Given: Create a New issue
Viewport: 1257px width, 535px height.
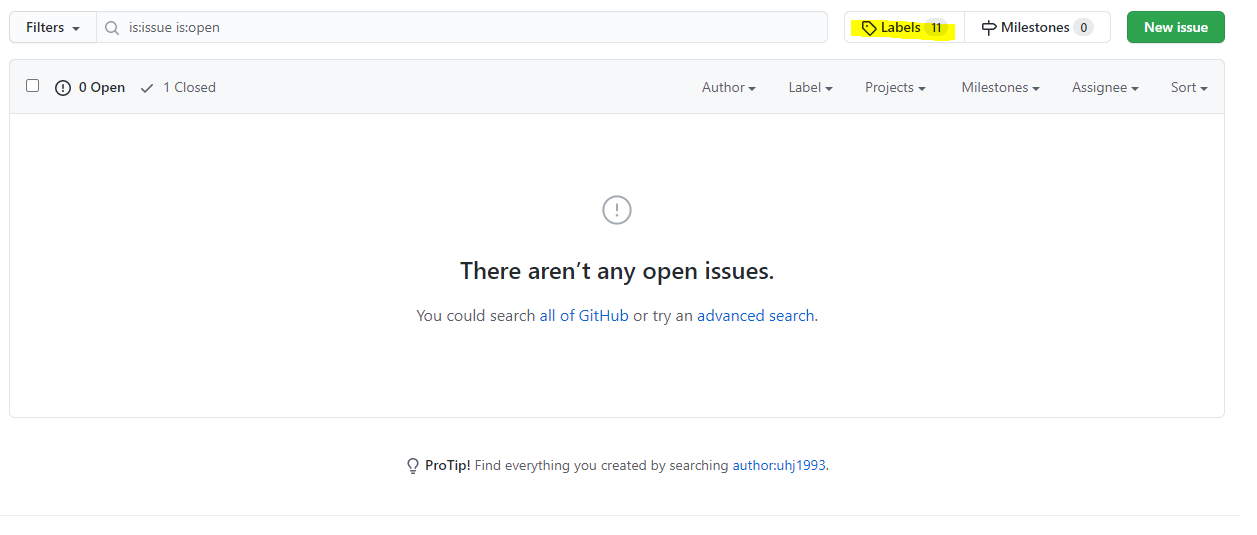Looking at the screenshot, I should click(1176, 27).
